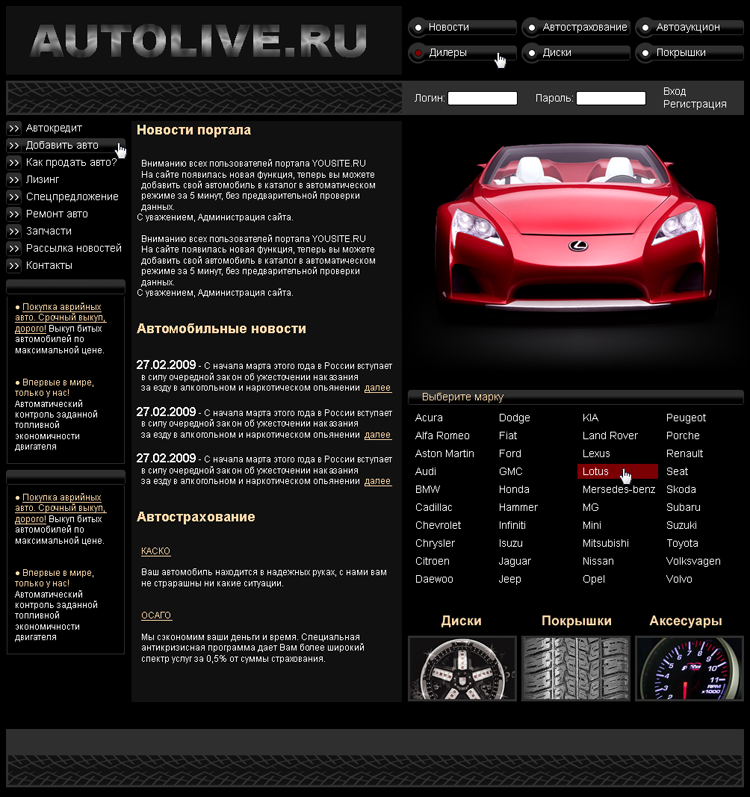Click the chevron icon beside Добавить авто
Image resolution: width=750 pixels, height=797 pixels.
click(14, 145)
